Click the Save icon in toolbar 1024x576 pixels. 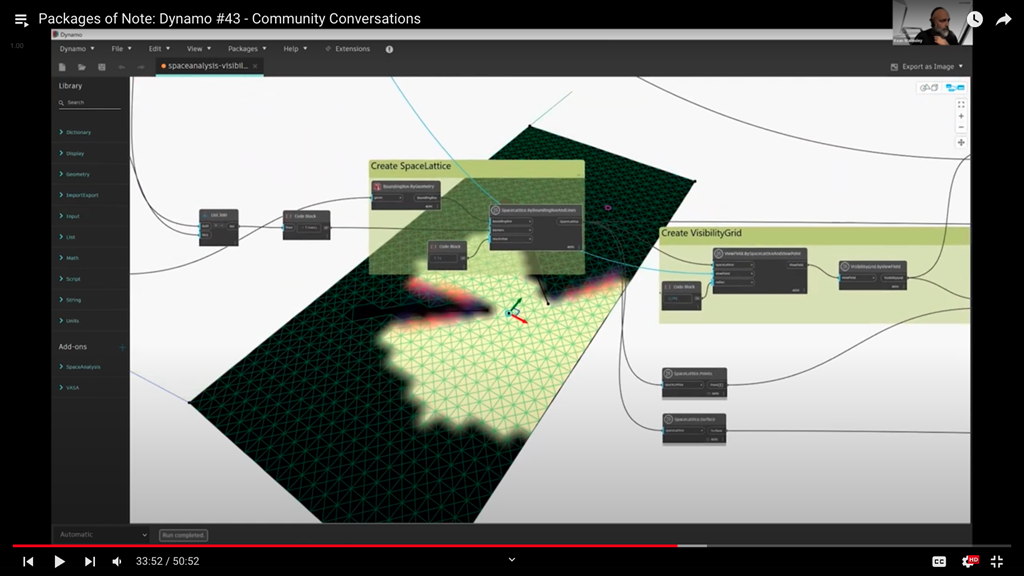[x=101, y=67]
